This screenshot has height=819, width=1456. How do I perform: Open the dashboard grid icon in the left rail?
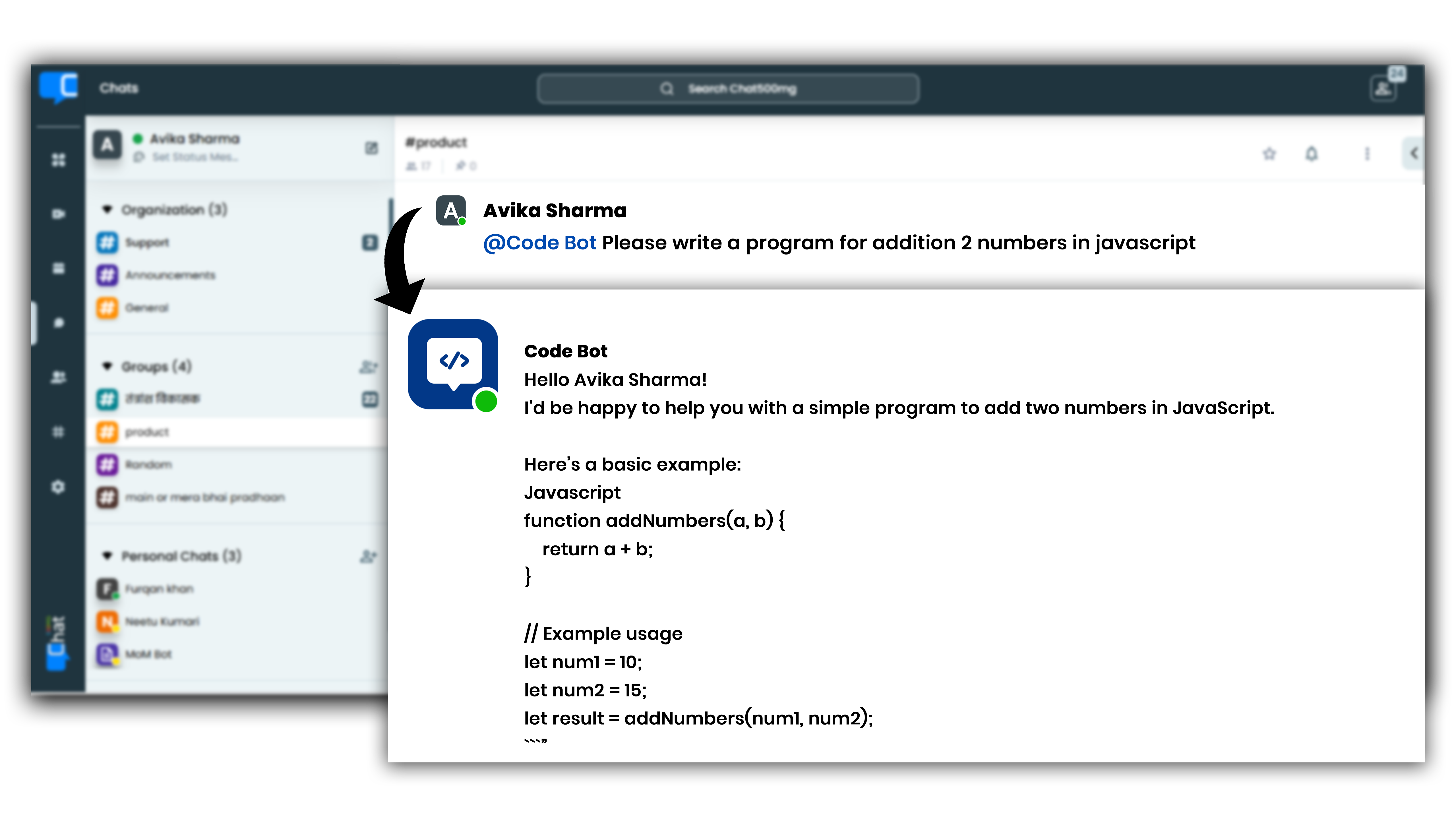tap(59, 160)
